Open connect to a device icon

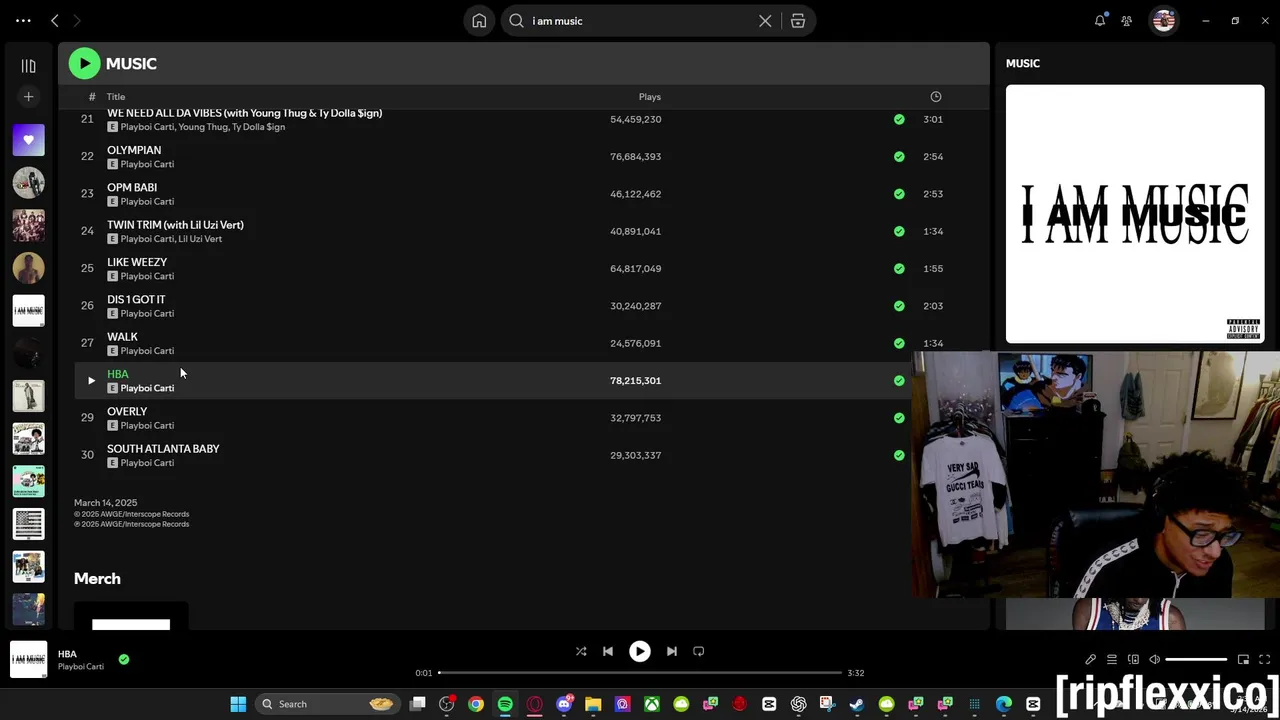pyautogui.click(x=1133, y=660)
